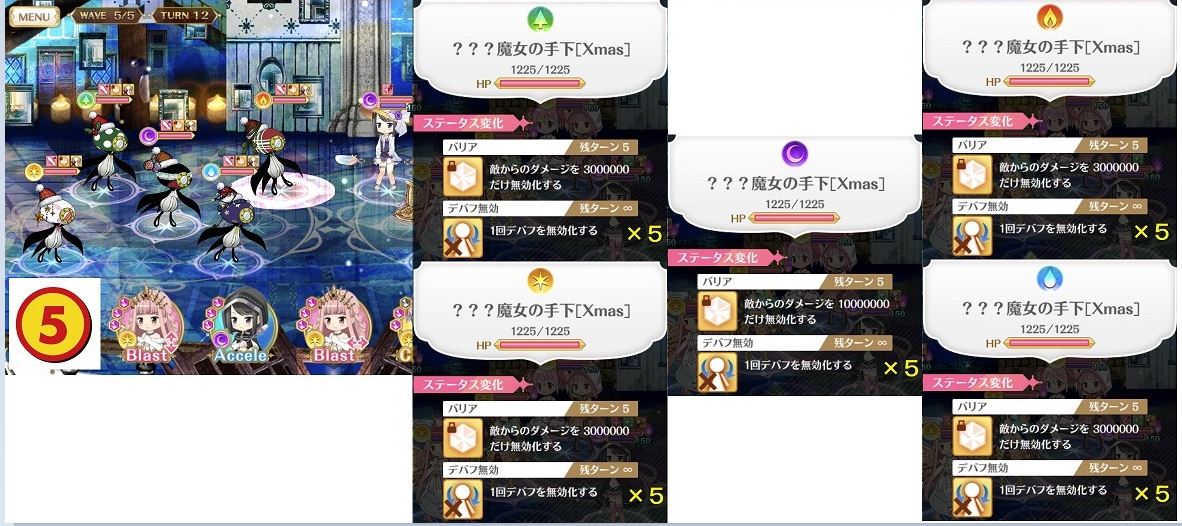Click the barrier icon on the 10000000 damage card
Image resolution: width=1182 pixels, height=526 pixels.
click(717, 311)
